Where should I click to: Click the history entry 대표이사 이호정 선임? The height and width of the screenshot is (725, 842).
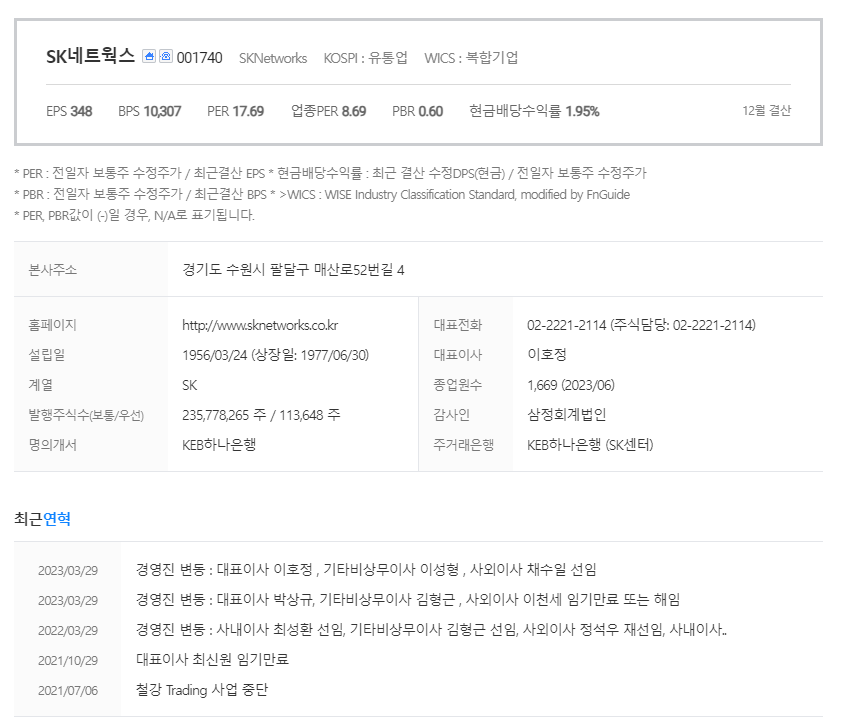click(x=366, y=570)
